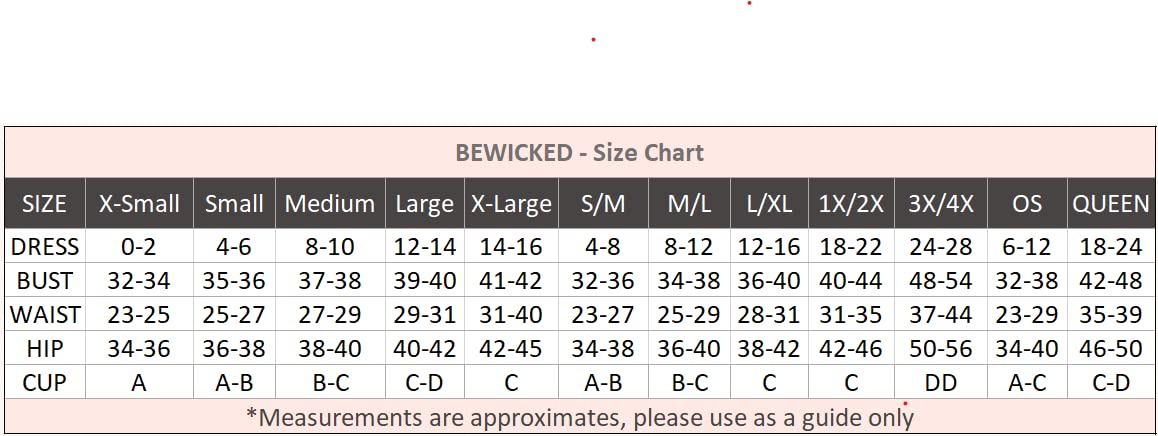Click the DRESS row label
The width and height of the screenshot is (1158, 436).
pyautogui.click(x=44, y=246)
